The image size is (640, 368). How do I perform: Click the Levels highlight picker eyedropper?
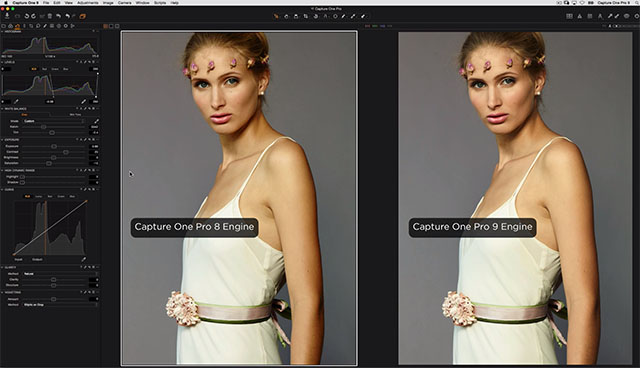click(x=83, y=102)
